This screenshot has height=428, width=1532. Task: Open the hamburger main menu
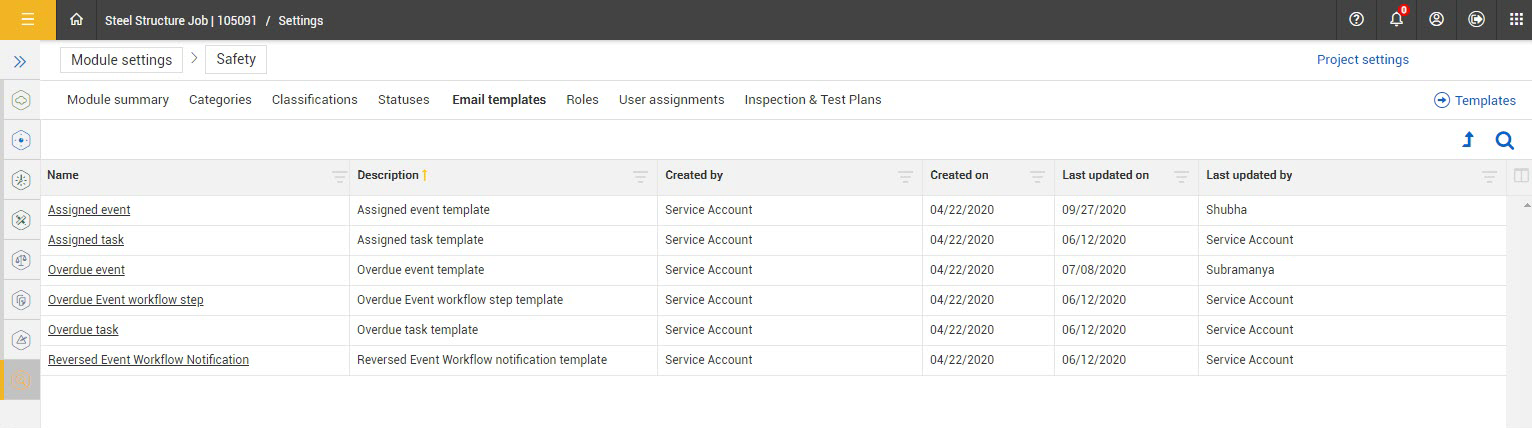pyautogui.click(x=27, y=19)
